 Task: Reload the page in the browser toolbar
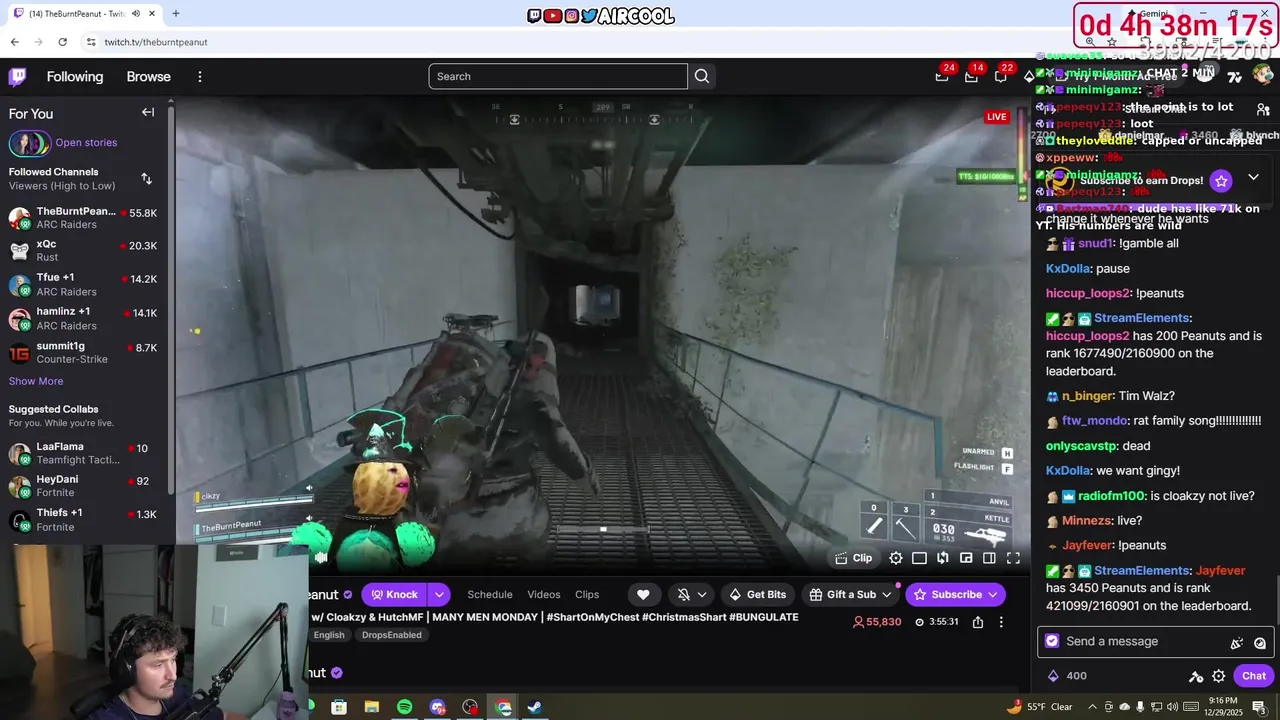click(62, 42)
